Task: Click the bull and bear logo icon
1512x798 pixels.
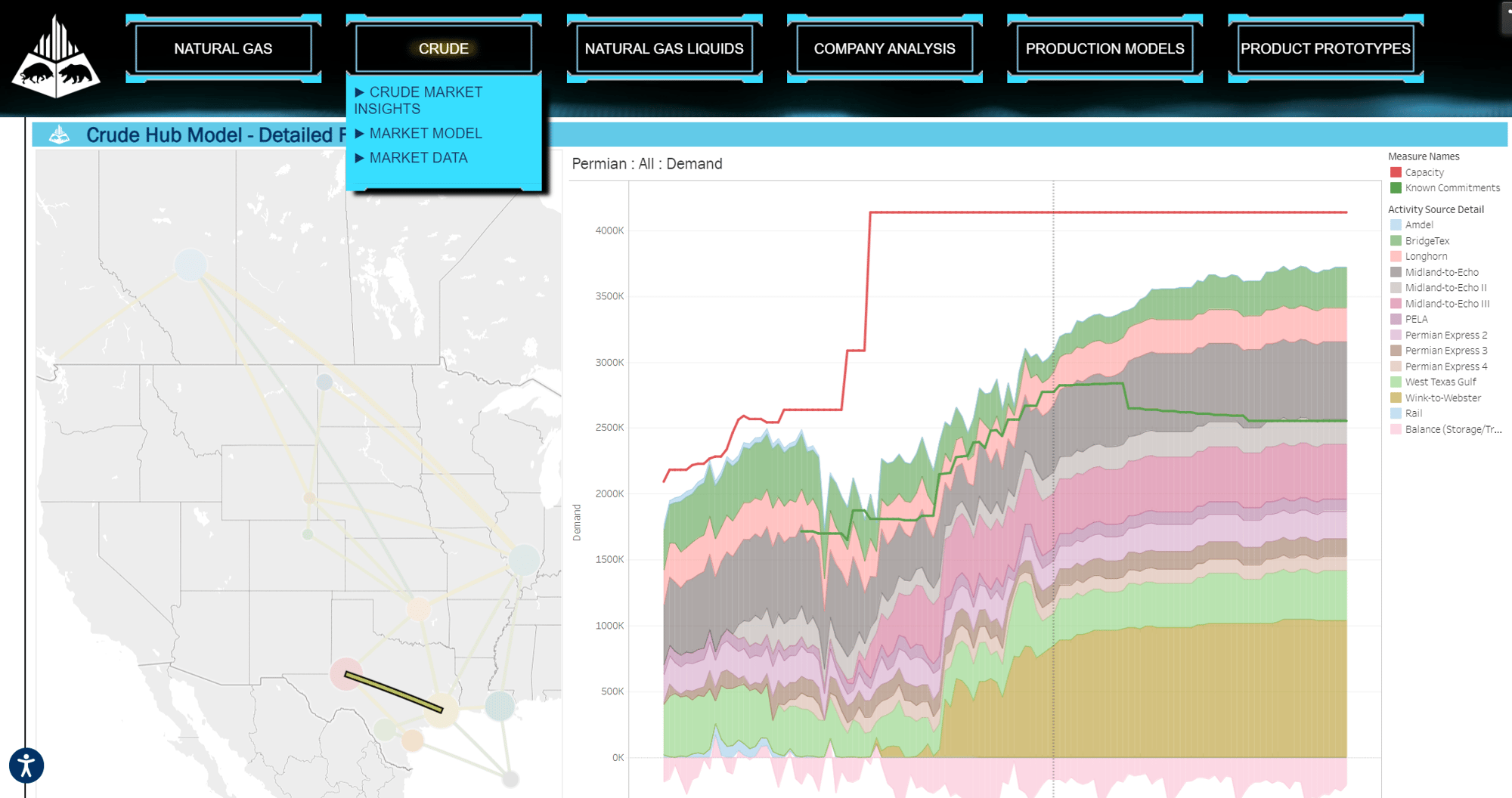Action: 56,57
